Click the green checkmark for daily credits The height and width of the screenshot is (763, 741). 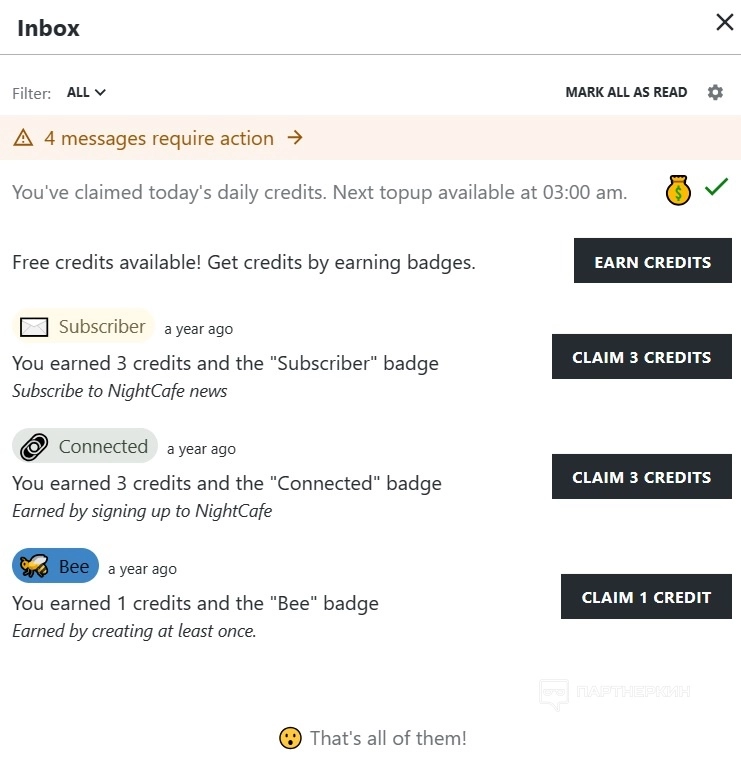point(716,187)
